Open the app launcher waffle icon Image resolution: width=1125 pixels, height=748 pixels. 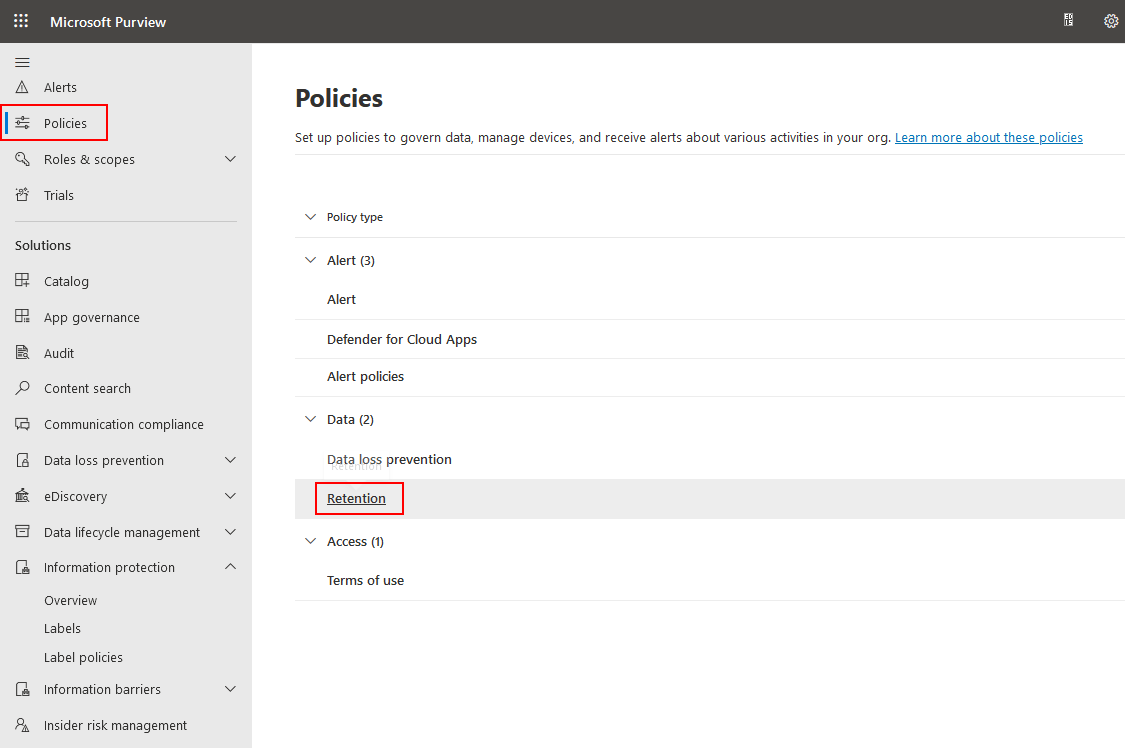pyautogui.click(x=21, y=21)
